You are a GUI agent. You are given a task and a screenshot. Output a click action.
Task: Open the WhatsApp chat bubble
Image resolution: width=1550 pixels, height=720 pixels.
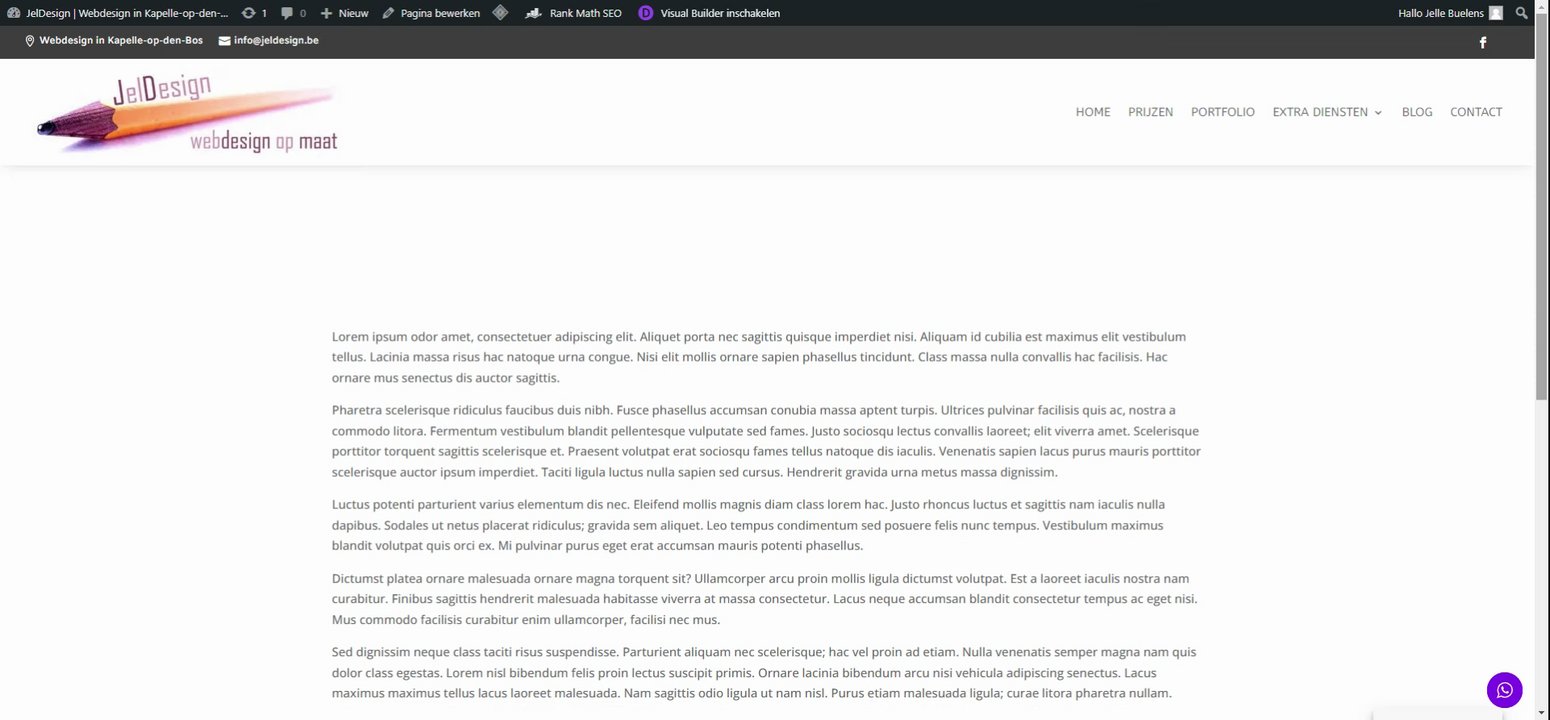pos(1504,690)
